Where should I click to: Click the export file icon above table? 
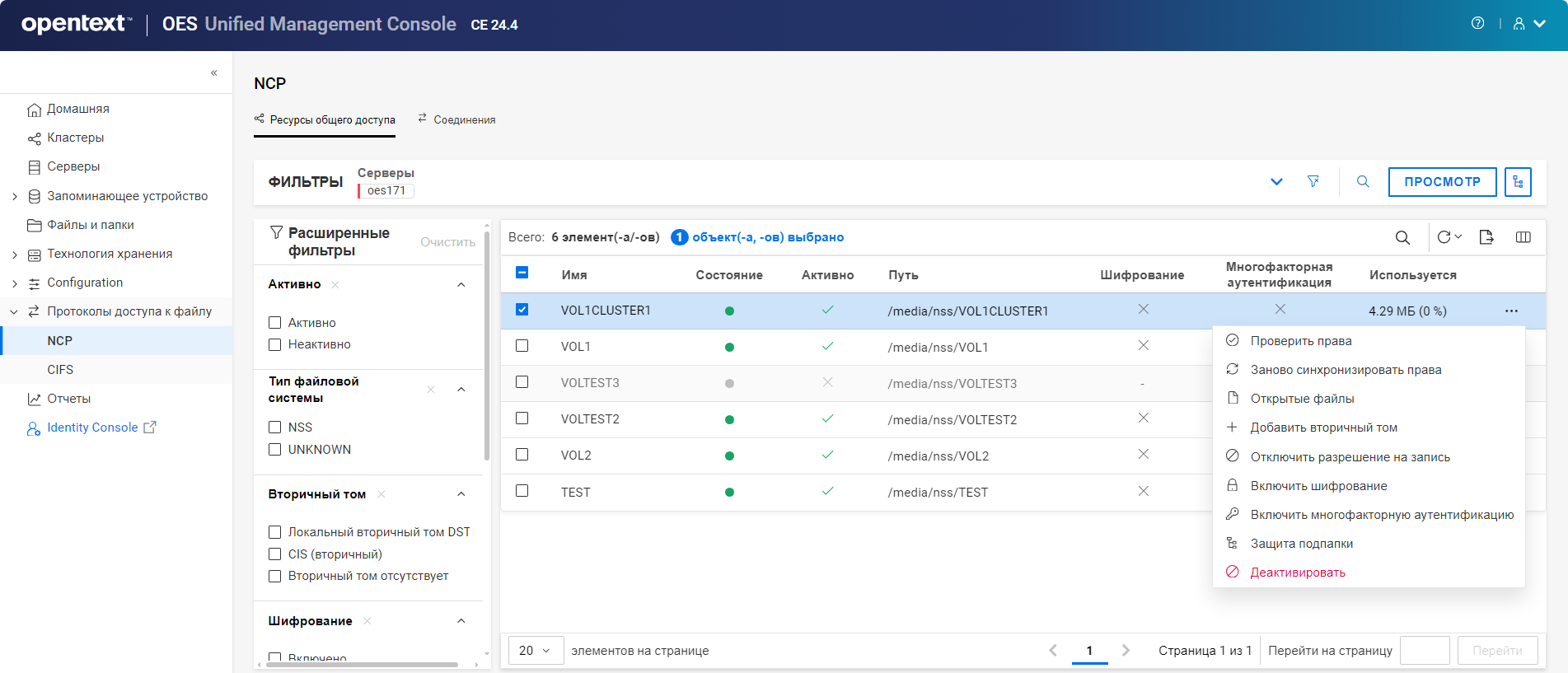(x=1486, y=237)
